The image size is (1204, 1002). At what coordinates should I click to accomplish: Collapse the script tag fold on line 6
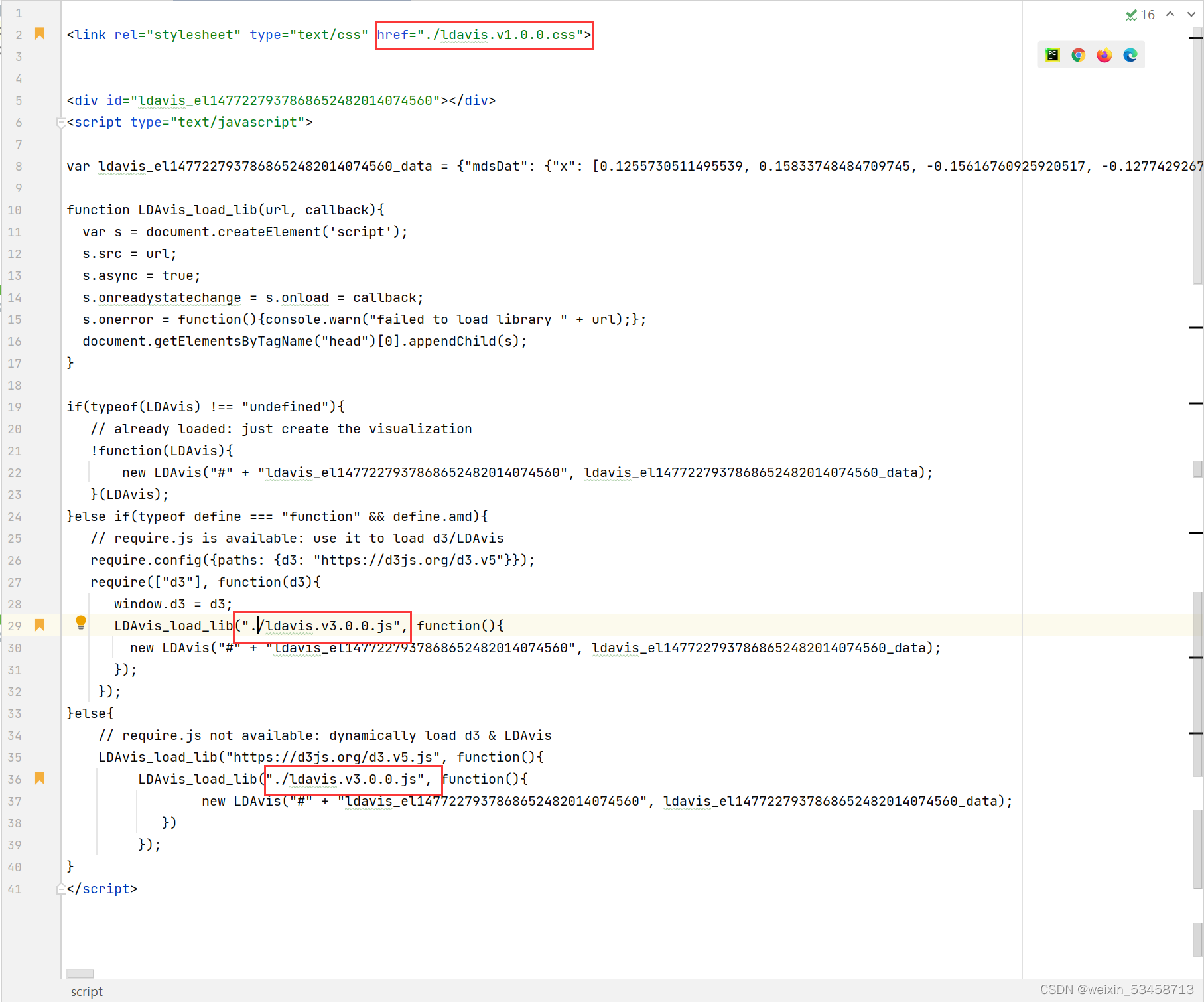pyautogui.click(x=61, y=123)
